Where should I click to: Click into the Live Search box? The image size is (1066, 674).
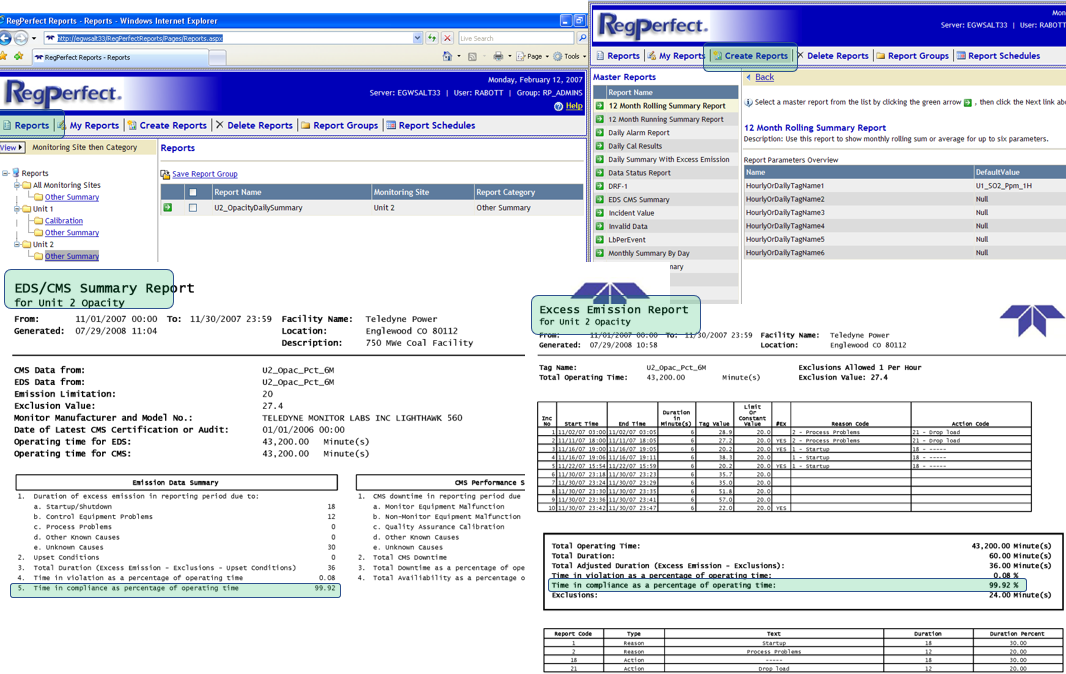tap(514, 38)
